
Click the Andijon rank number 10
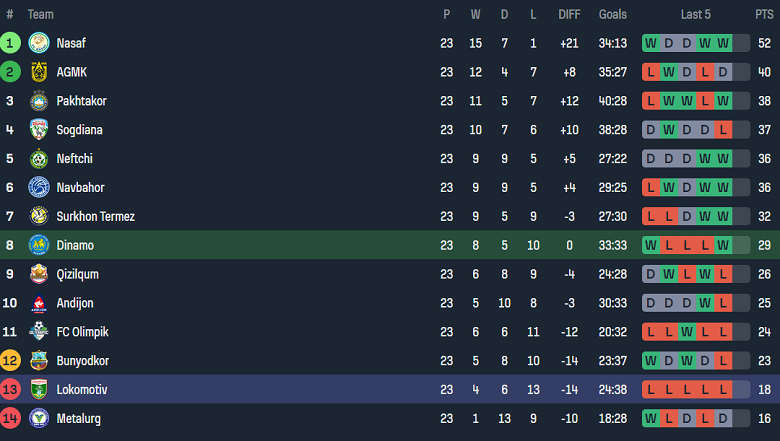click(10, 303)
